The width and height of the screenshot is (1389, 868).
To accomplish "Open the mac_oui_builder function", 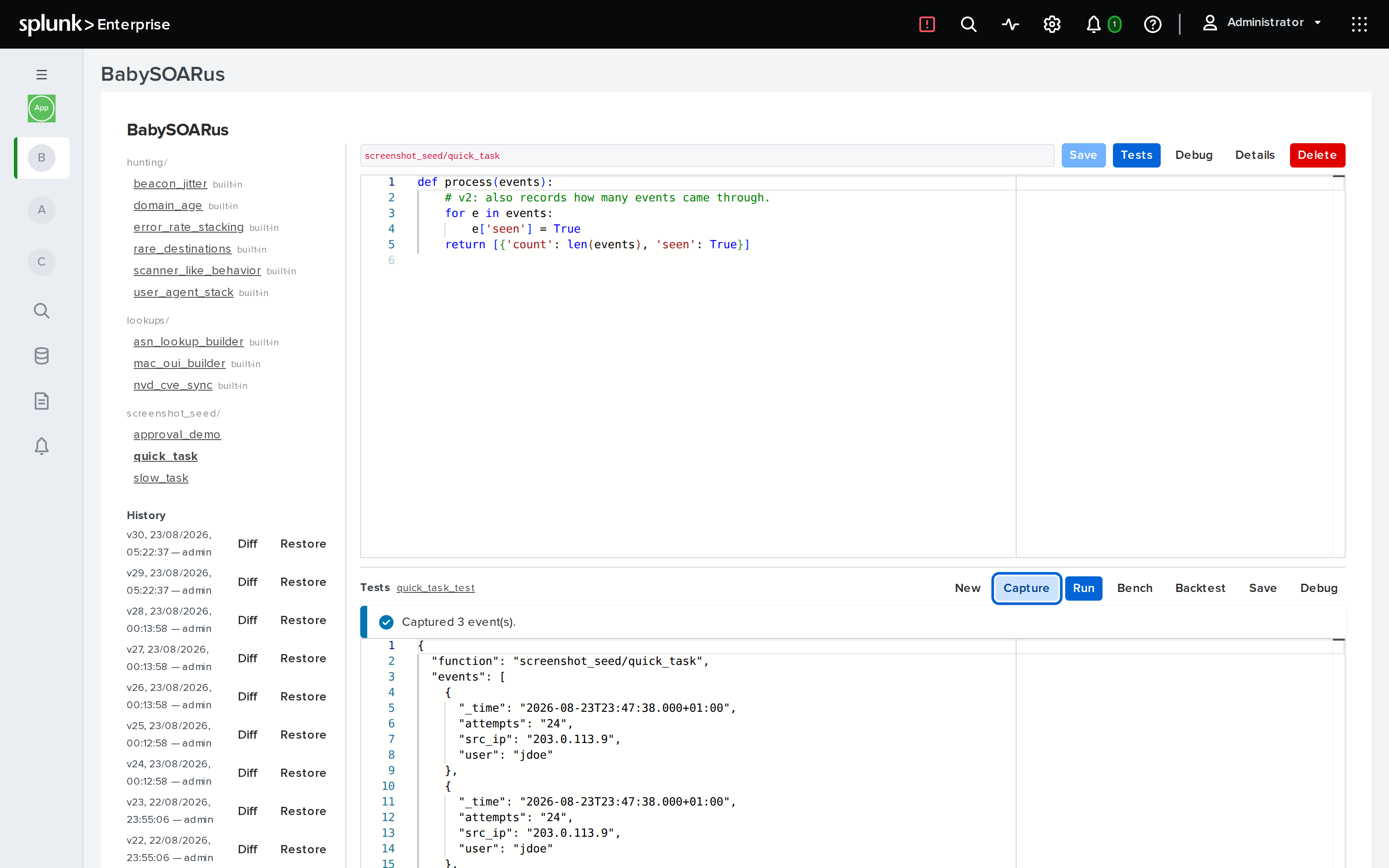I will pyautogui.click(x=180, y=364).
